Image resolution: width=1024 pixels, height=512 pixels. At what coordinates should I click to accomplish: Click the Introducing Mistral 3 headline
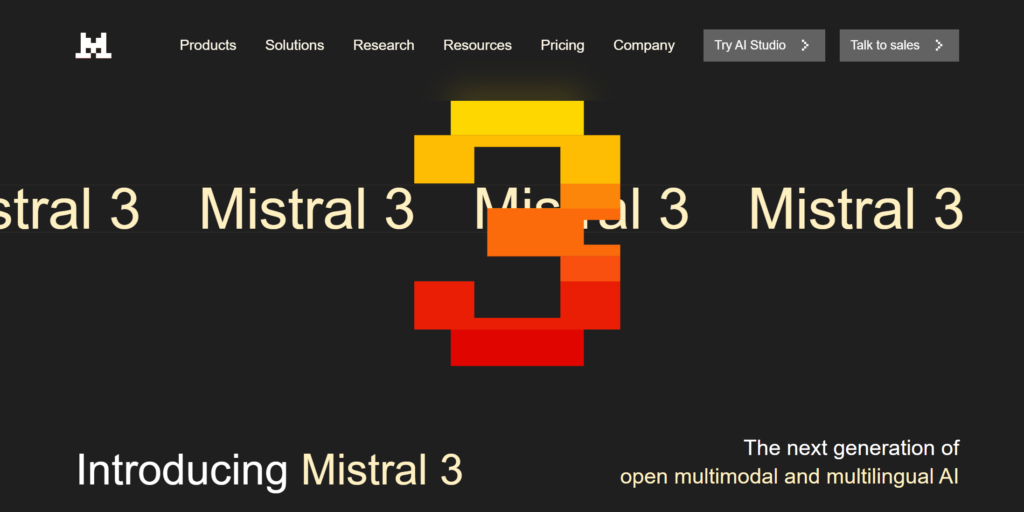coord(269,470)
